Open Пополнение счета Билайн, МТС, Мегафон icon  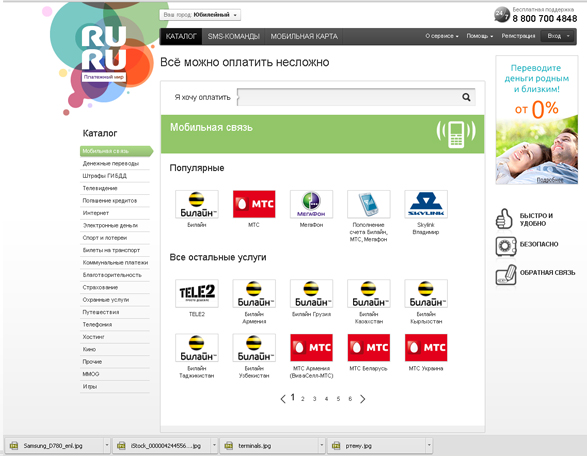pos(368,204)
